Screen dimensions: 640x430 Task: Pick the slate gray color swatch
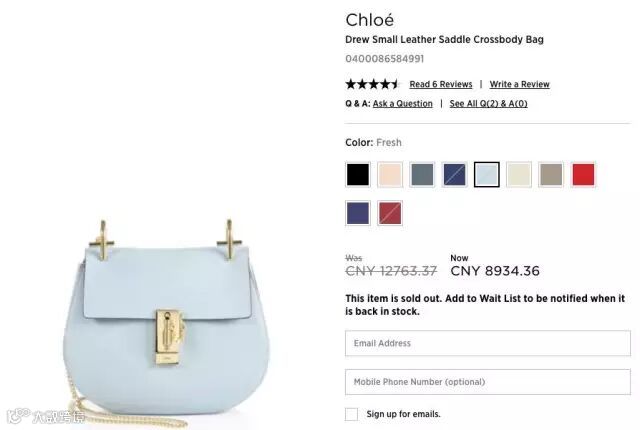click(422, 175)
